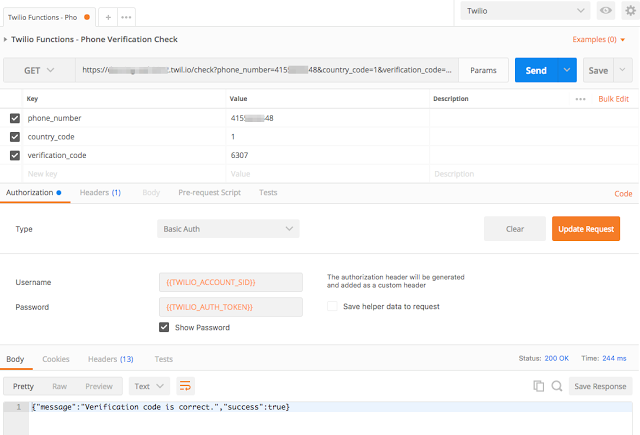Expand the Examples (0) dropdown
640x435 pixels.
pyautogui.click(x=599, y=40)
